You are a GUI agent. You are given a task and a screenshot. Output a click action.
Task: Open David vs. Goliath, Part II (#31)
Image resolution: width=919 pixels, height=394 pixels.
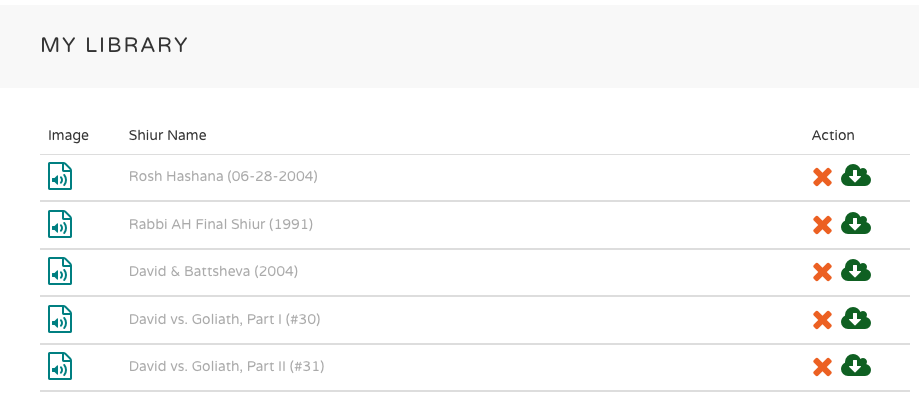[x=227, y=367]
